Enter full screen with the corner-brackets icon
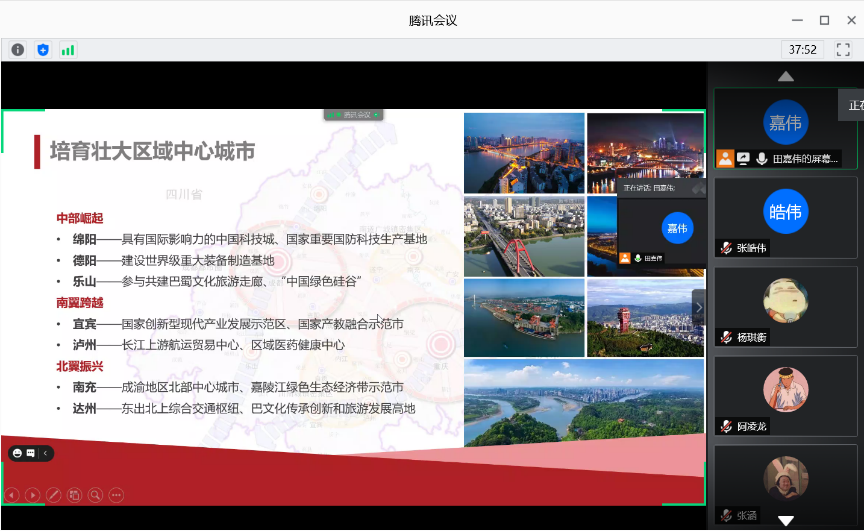 [843, 50]
